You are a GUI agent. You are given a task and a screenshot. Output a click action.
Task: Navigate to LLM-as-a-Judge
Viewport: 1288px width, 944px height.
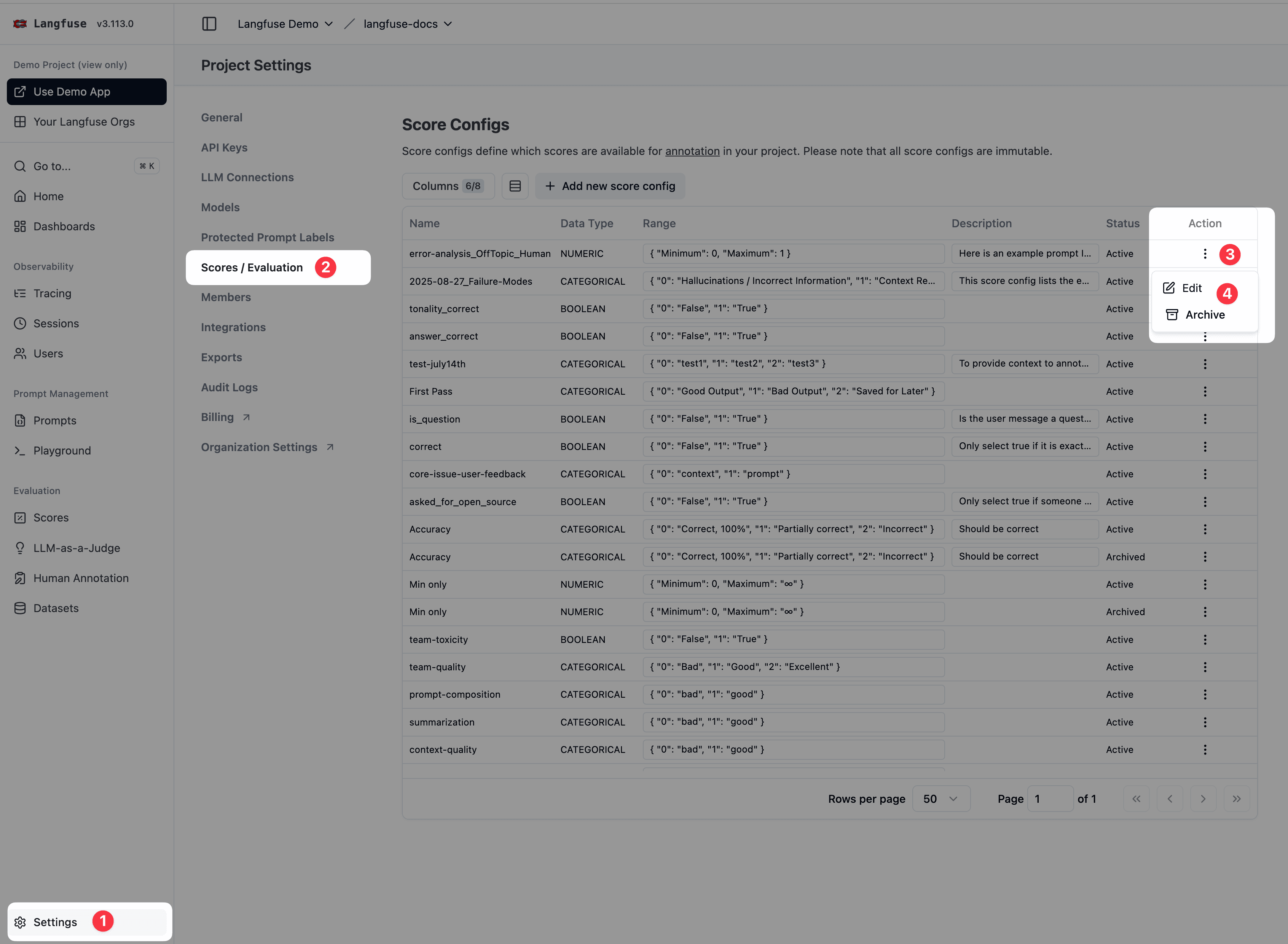pos(77,547)
